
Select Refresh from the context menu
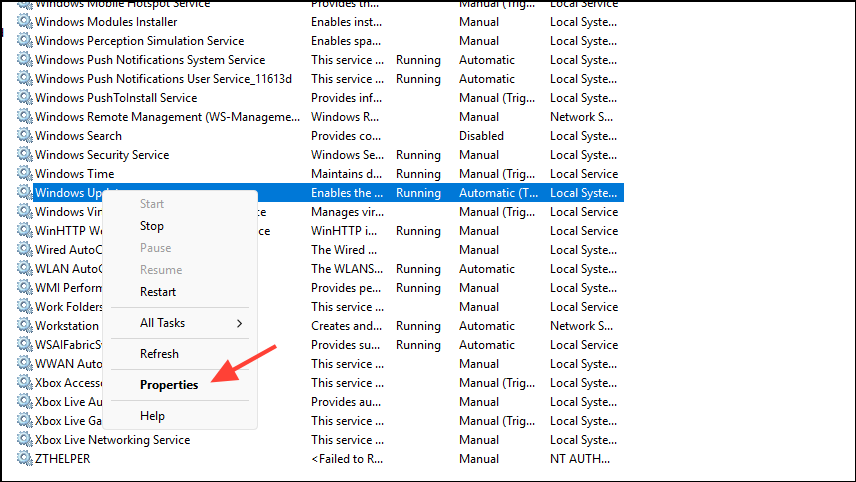click(x=159, y=354)
